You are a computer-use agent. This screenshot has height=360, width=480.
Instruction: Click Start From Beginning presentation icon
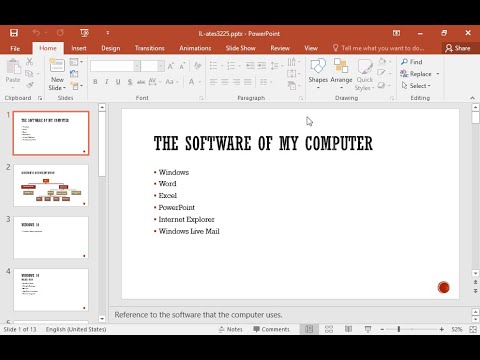tap(84, 33)
